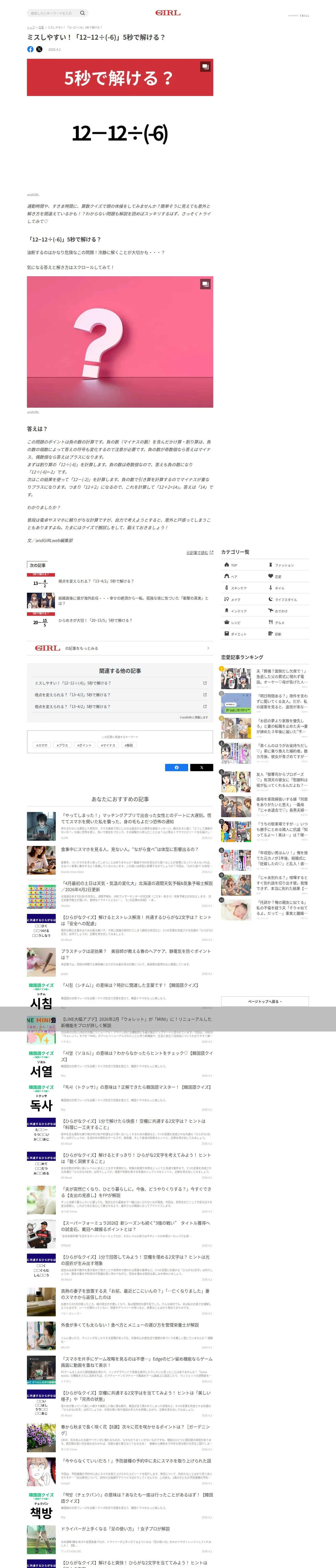
Task: Click thumbnail of プラスチック逆効果 hair care article
Action: pos(41,962)
